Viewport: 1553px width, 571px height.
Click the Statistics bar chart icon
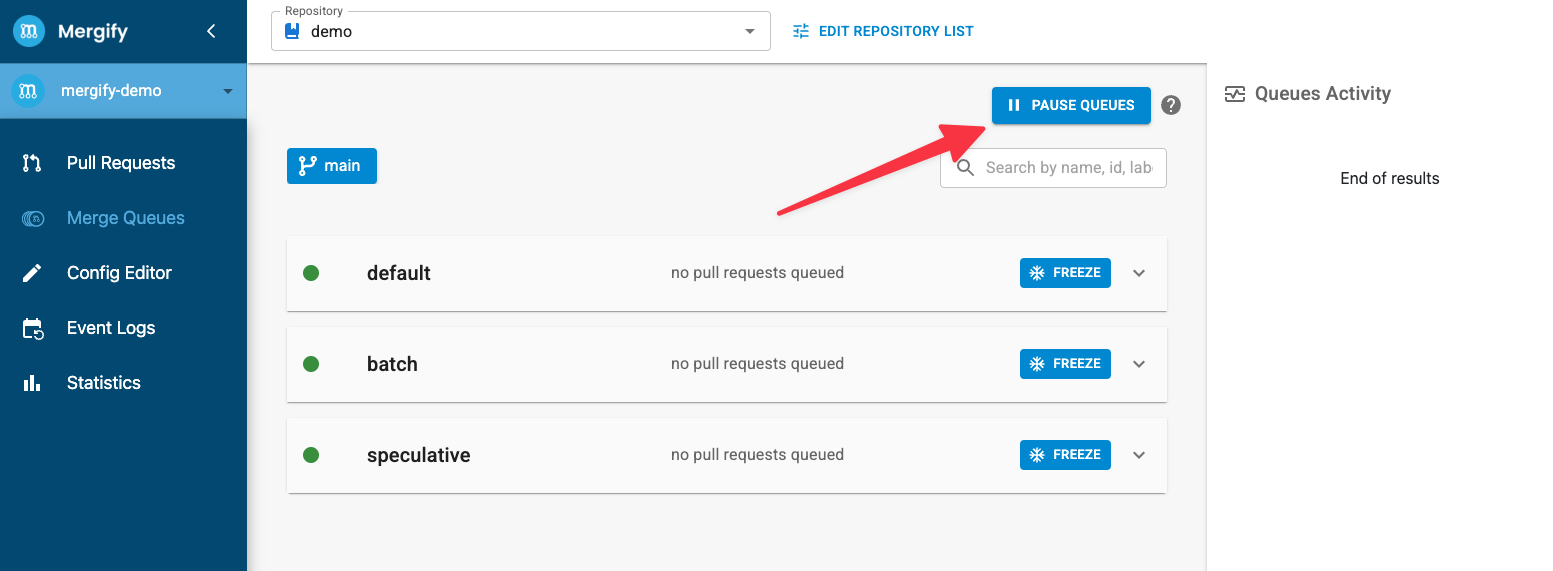click(32, 383)
